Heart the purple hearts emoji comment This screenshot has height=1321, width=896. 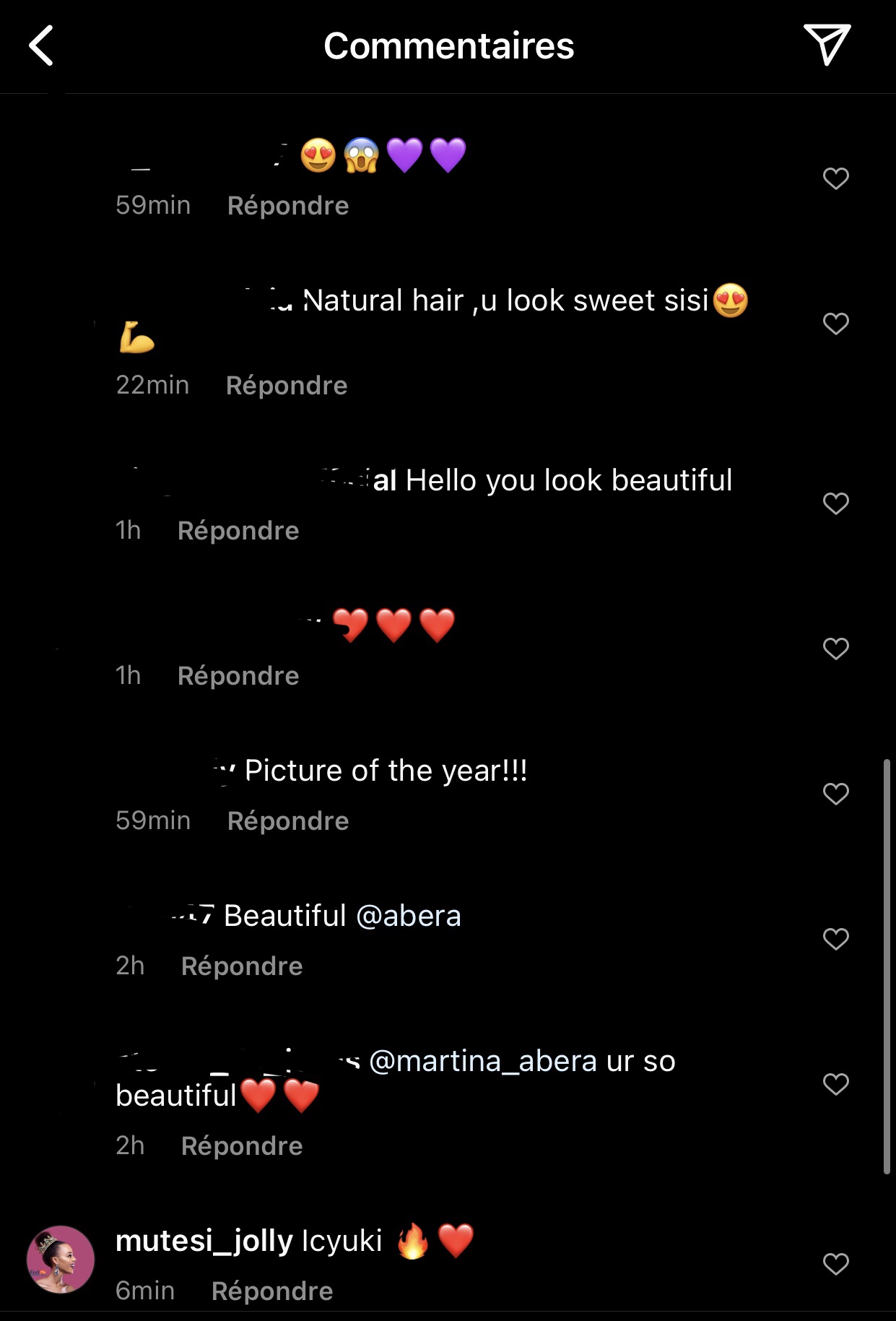(x=835, y=178)
